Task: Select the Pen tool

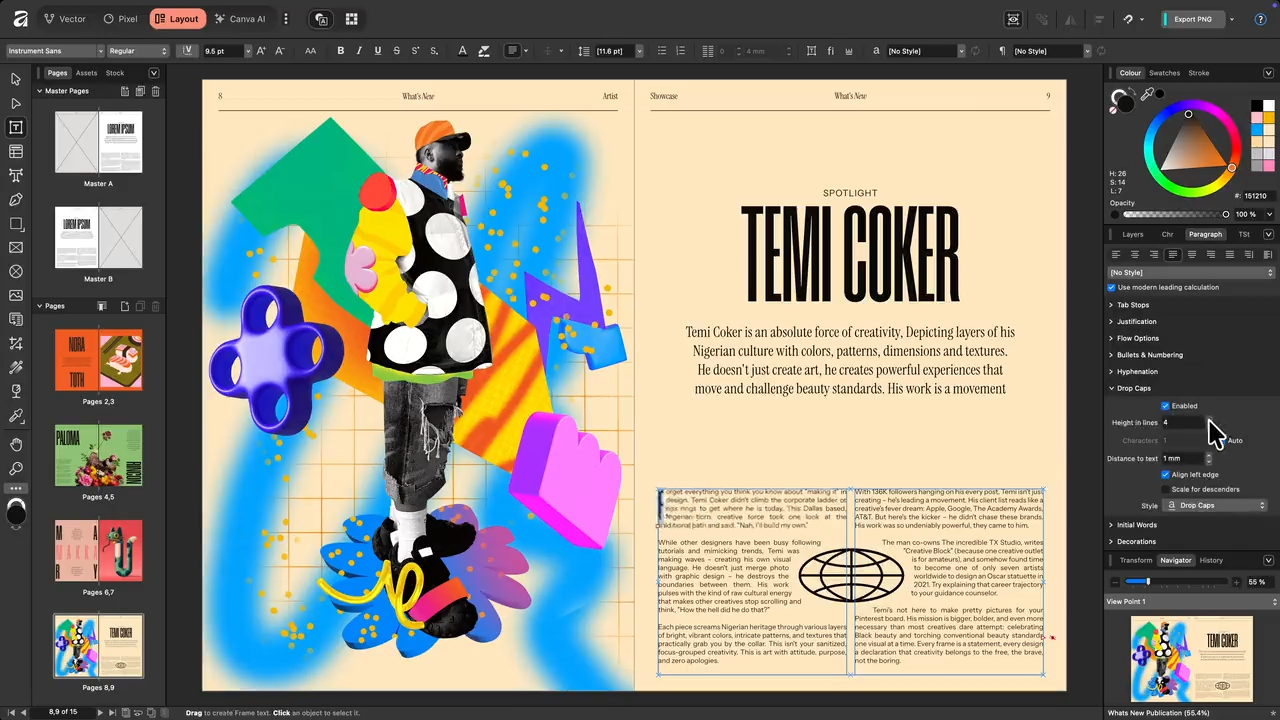Action: click(x=15, y=200)
